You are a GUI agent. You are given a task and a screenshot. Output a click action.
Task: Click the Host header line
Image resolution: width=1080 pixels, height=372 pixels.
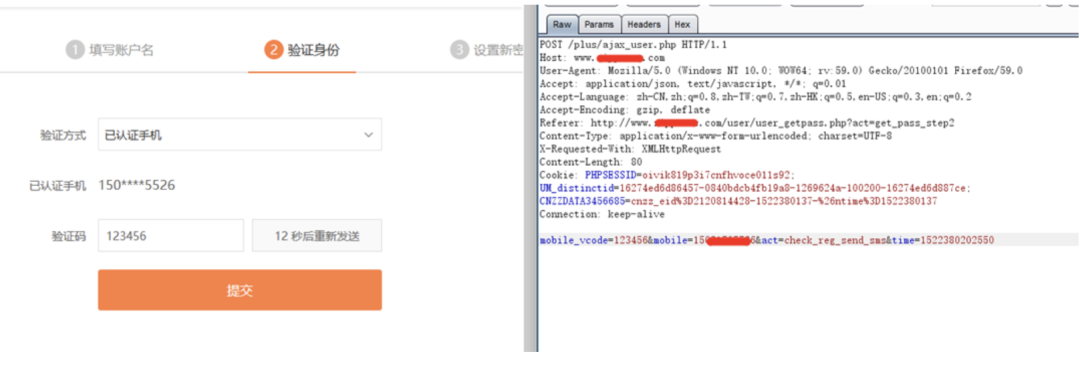pos(602,58)
